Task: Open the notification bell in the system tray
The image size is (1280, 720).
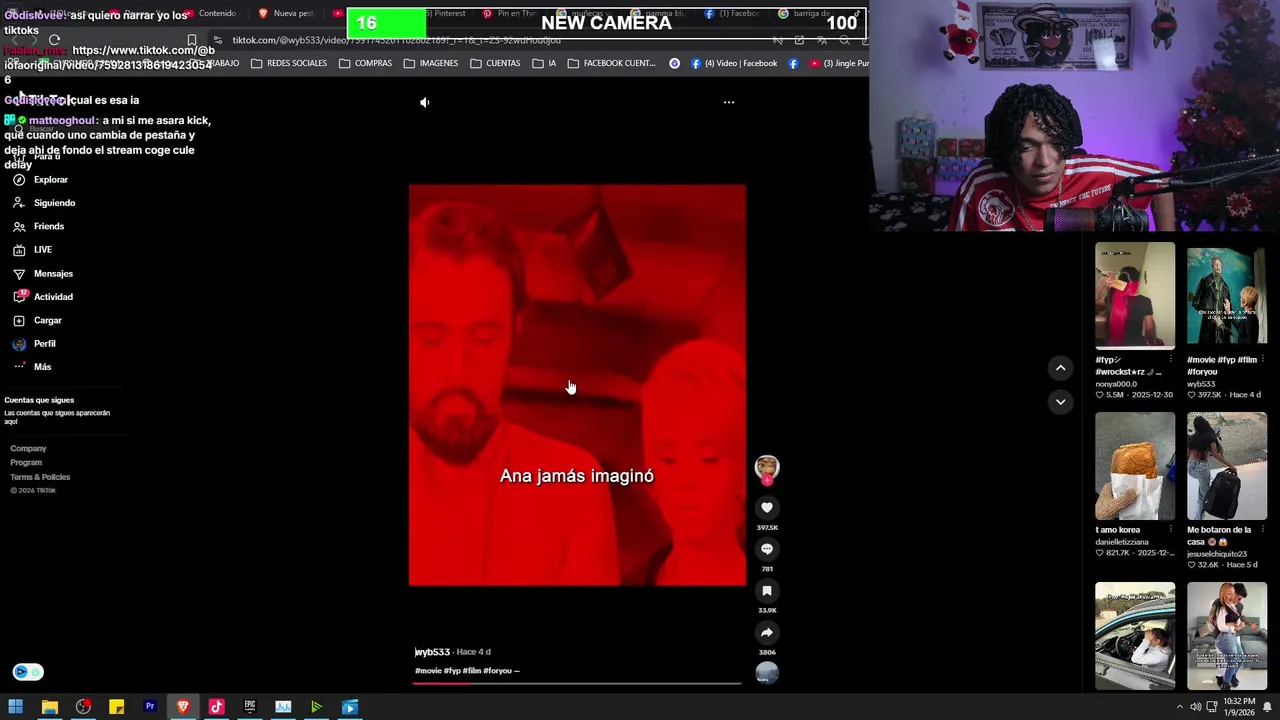Action: tap(1267, 707)
